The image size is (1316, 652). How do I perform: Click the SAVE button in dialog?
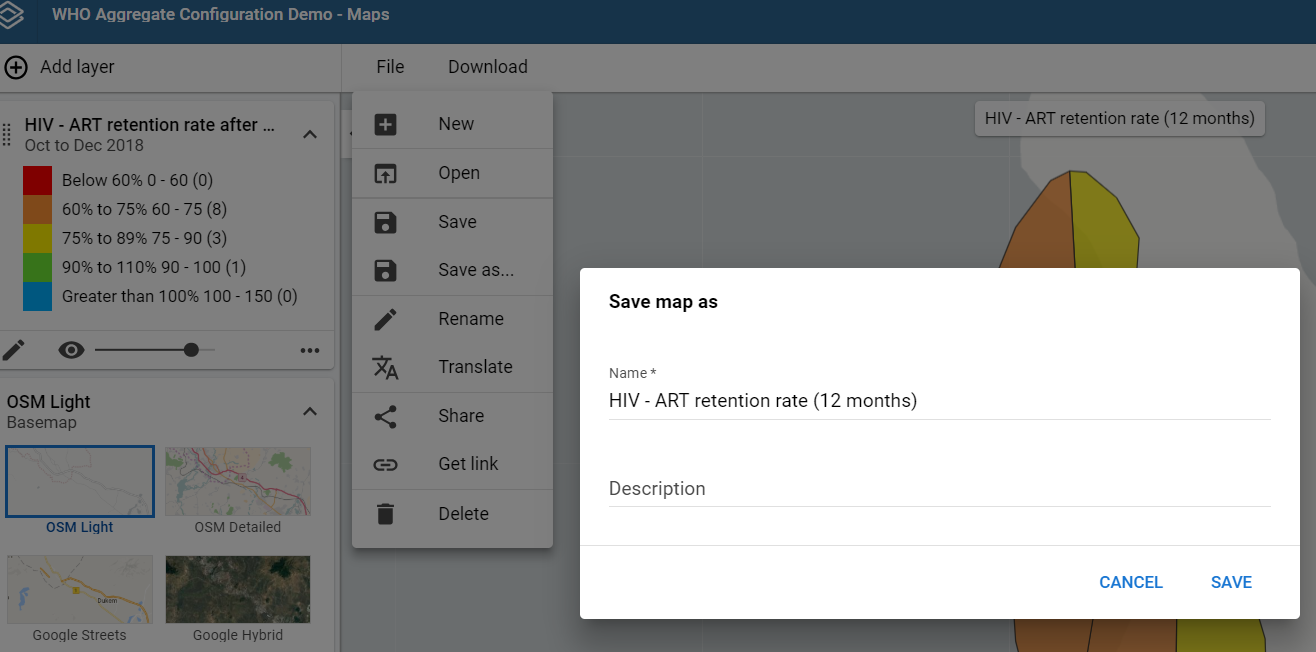point(1231,582)
